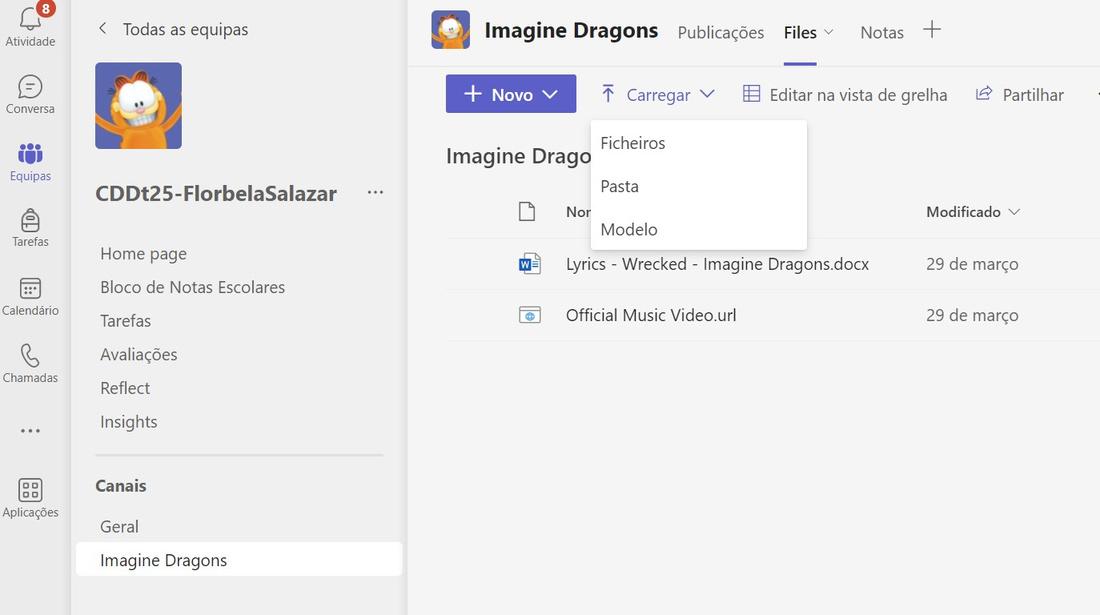
Task: Expand the Files tab chevron
Action: [829, 32]
